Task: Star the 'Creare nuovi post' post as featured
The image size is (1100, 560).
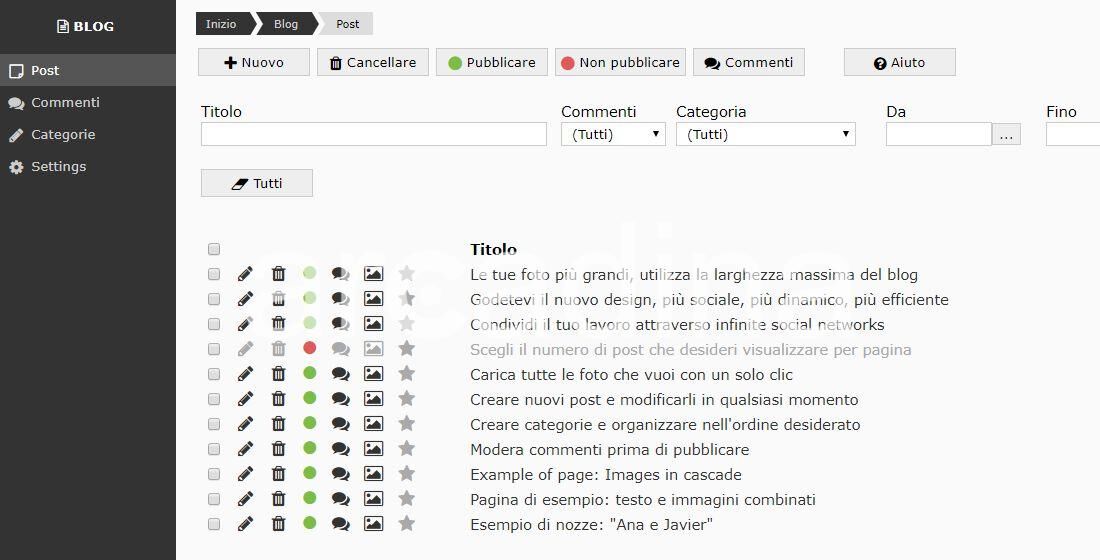Action: [x=407, y=399]
